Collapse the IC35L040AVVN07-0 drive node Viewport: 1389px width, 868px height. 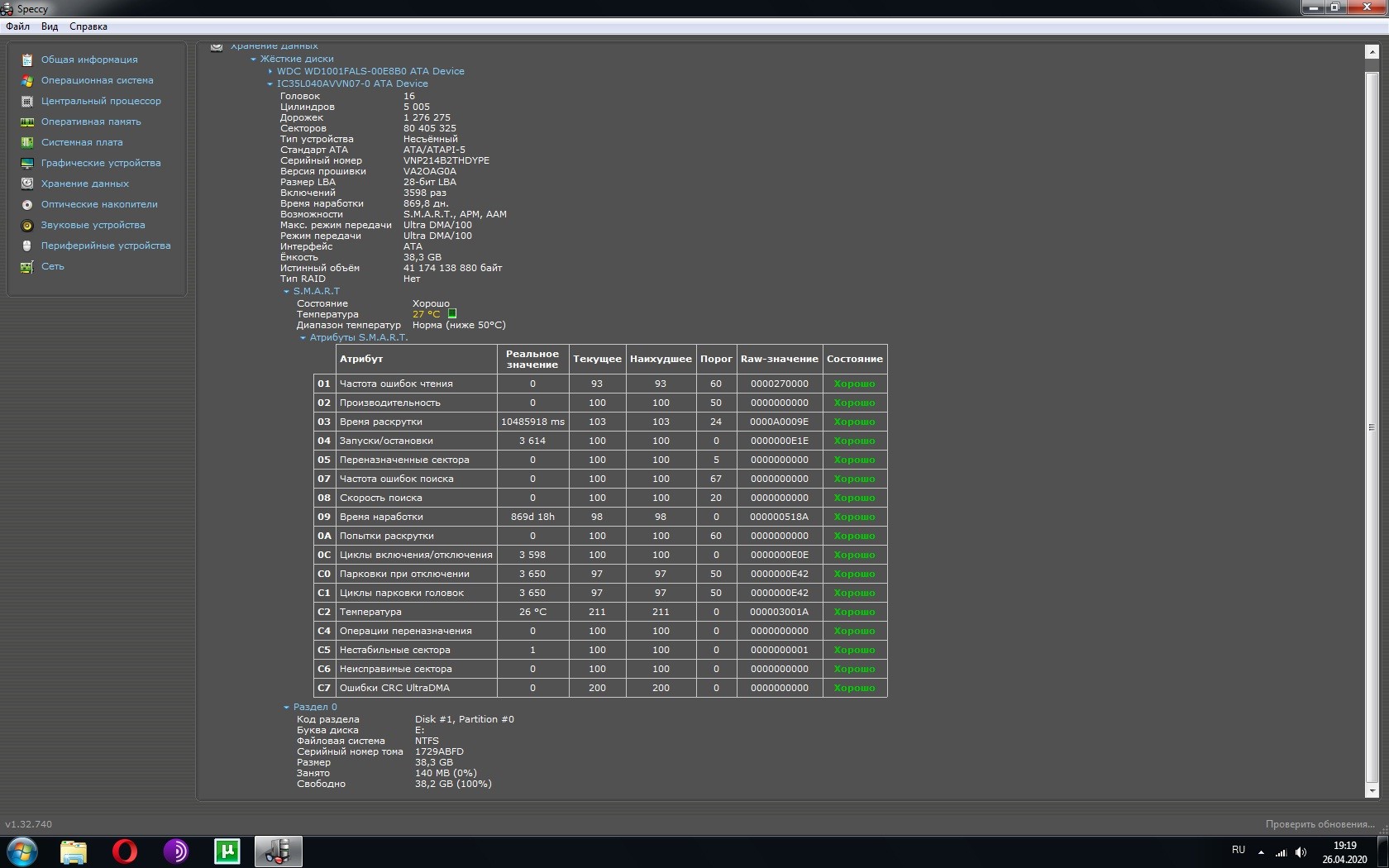click(x=270, y=83)
